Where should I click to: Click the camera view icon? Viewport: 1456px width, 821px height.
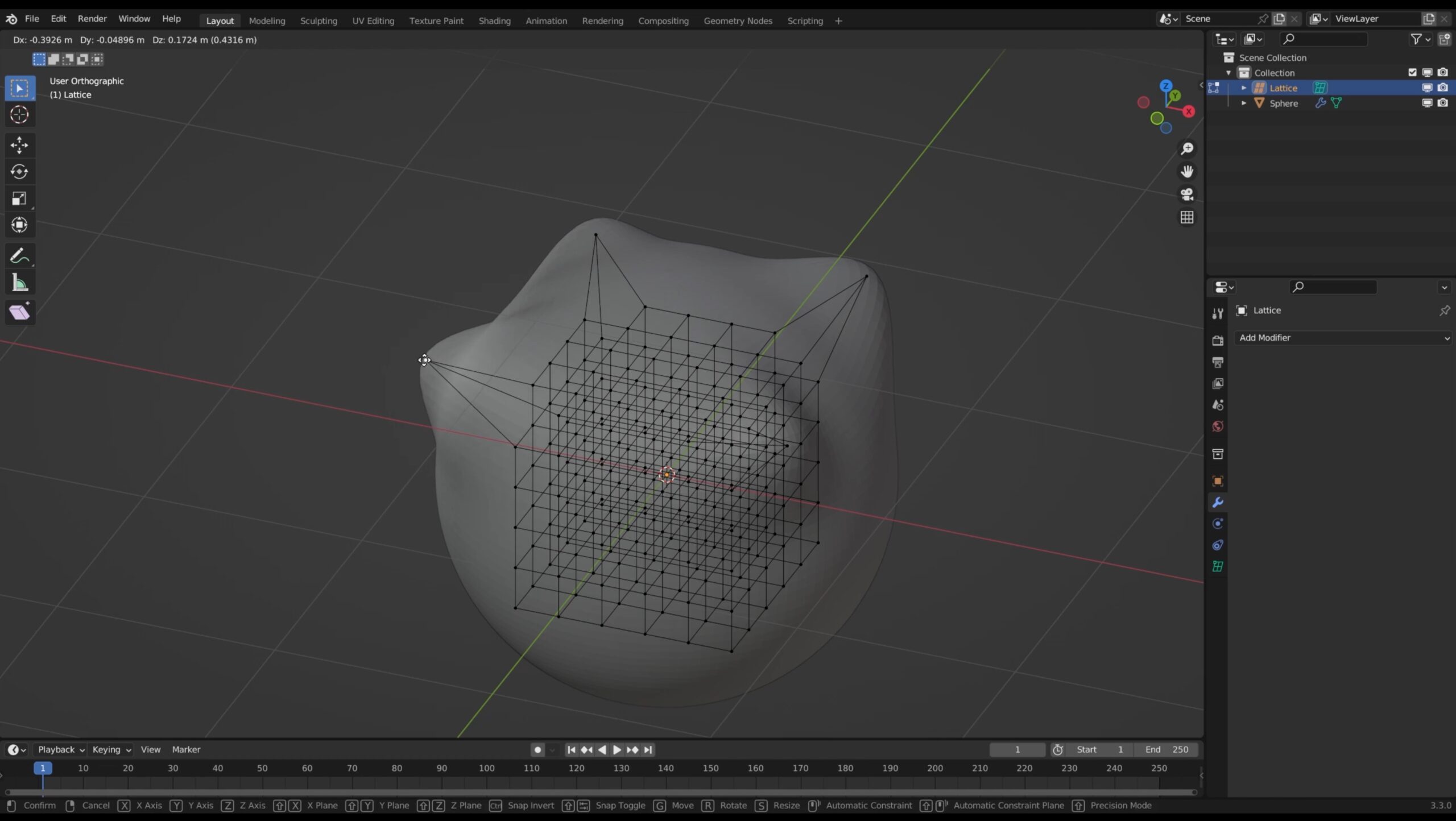click(x=1187, y=194)
